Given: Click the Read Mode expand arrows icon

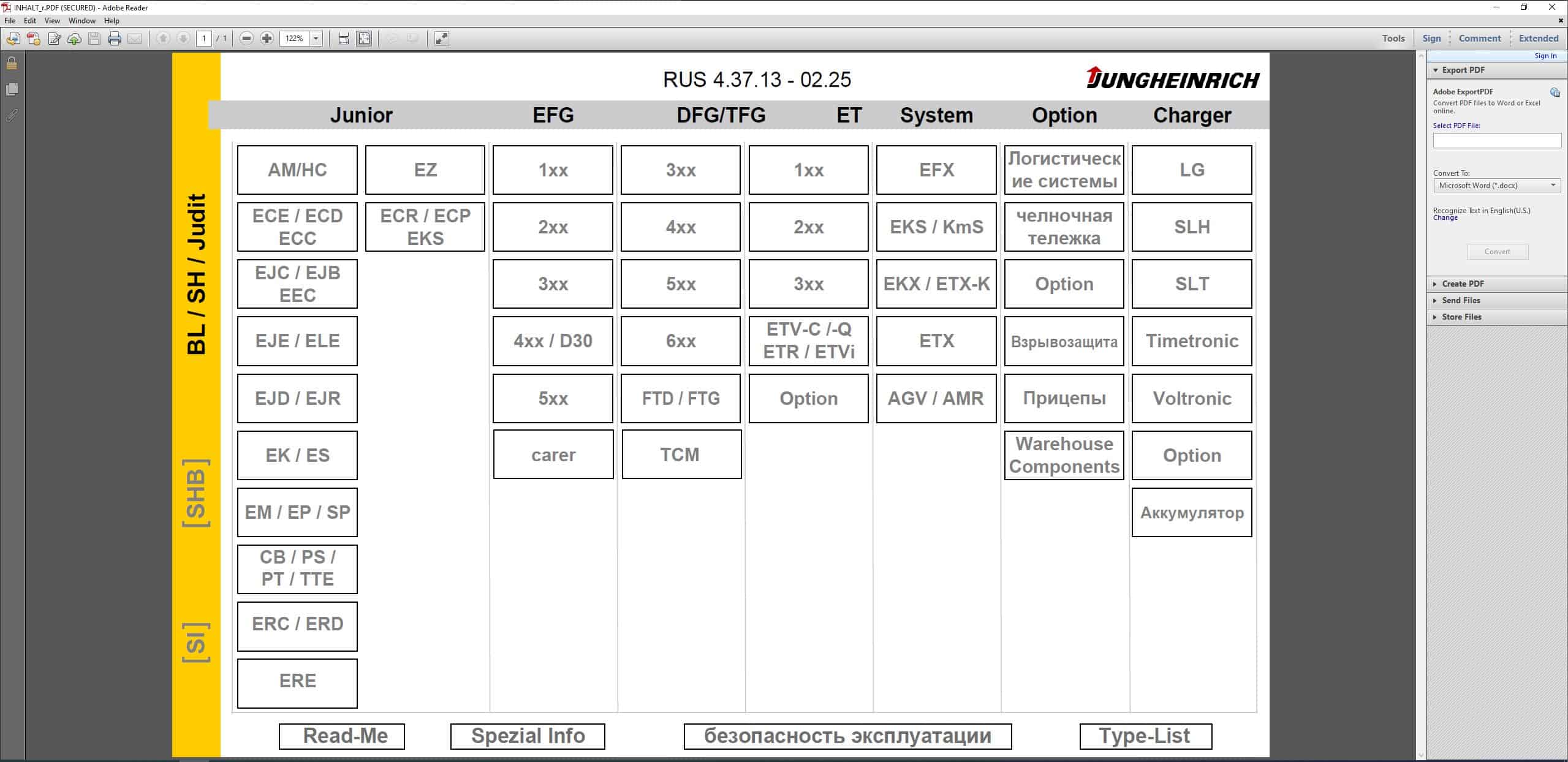Looking at the screenshot, I should click(x=441, y=39).
